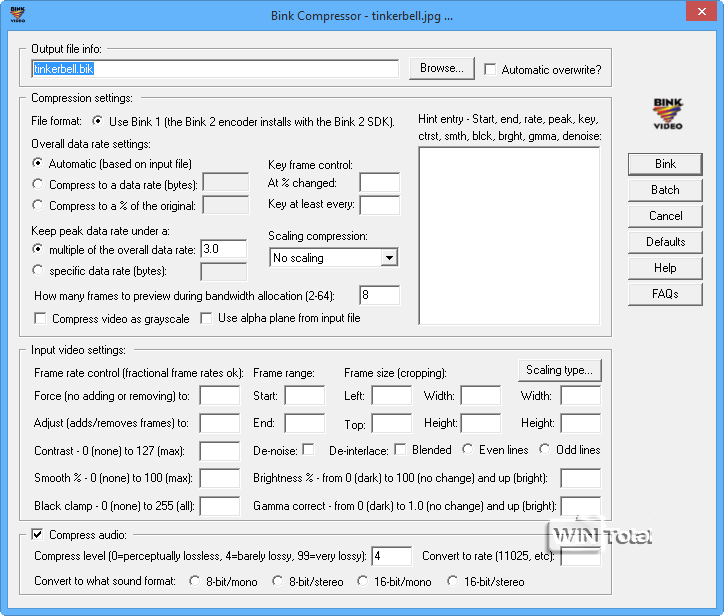The image size is (724, 616).
Task: Select specific data rate (bytes) option
Action: pyautogui.click(x=37, y=270)
